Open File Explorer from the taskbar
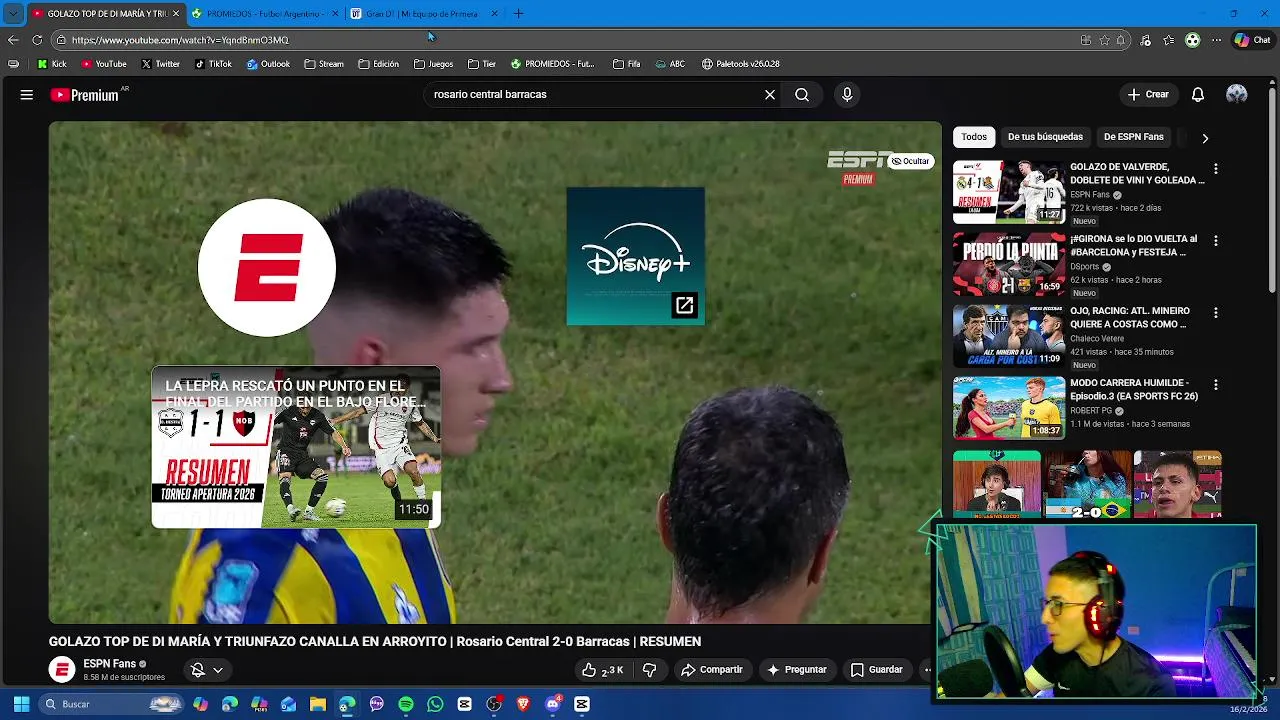Image resolution: width=1280 pixels, height=720 pixels. coord(318,704)
